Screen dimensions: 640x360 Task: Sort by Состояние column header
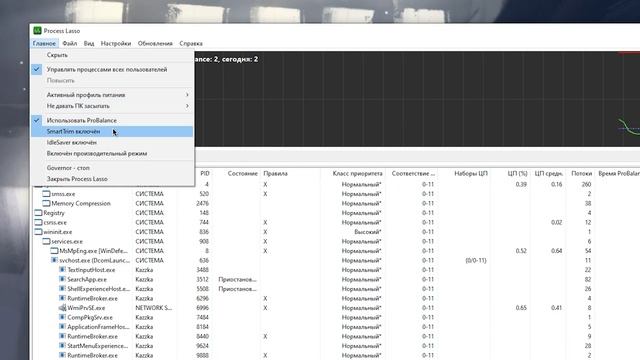coord(242,173)
